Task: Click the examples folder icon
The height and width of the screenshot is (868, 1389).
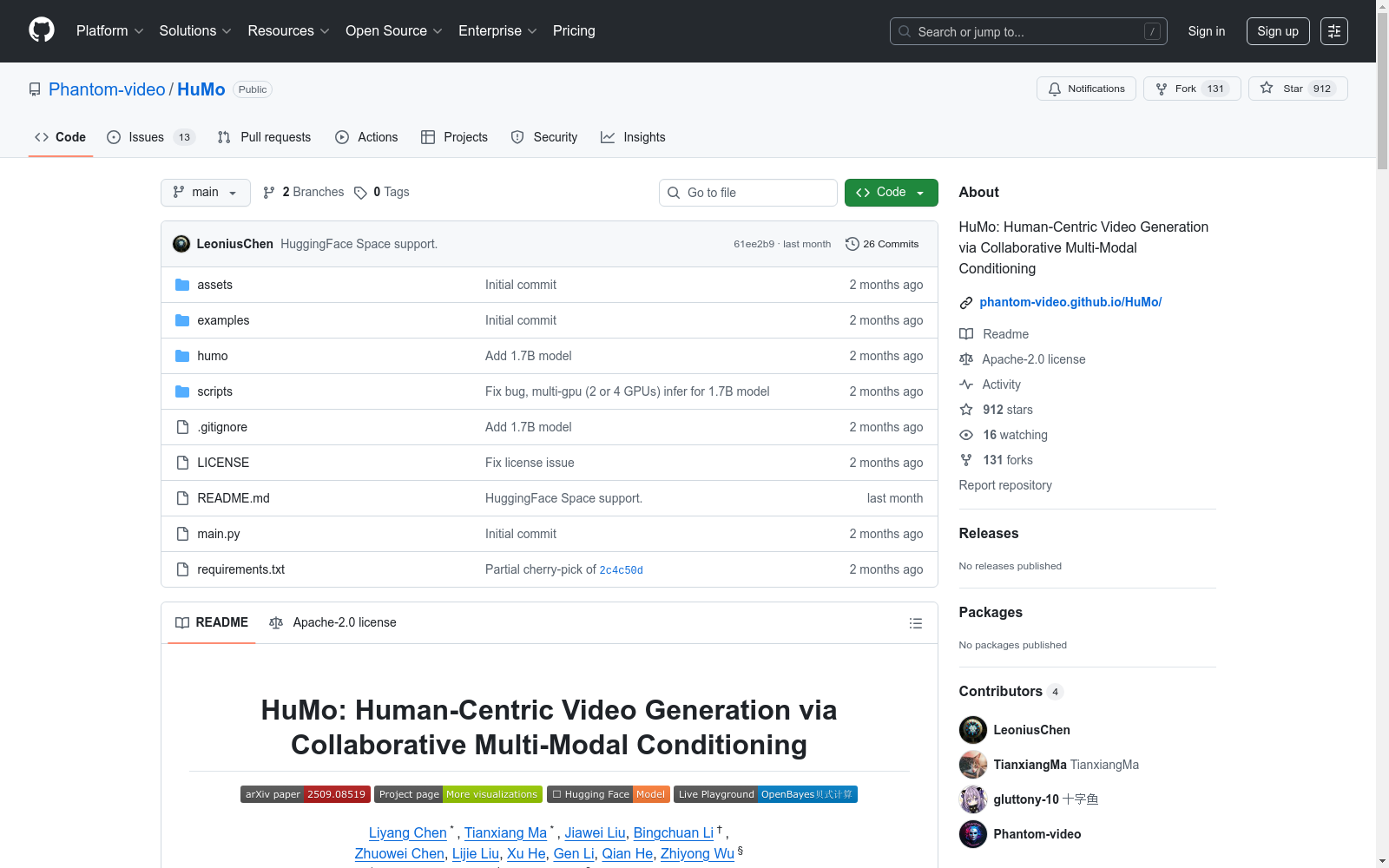Action: pos(182,320)
